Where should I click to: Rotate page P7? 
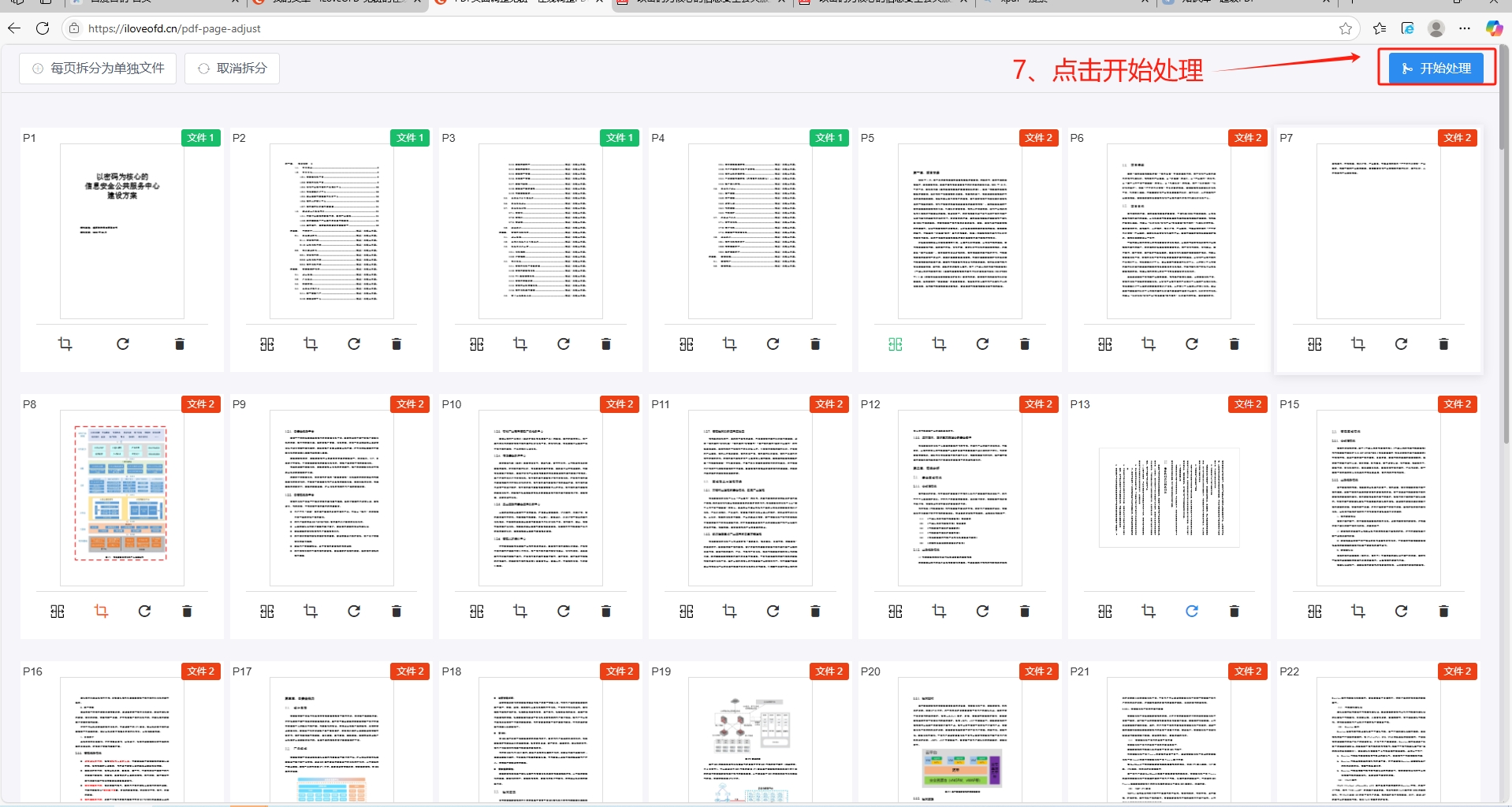click(1401, 344)
